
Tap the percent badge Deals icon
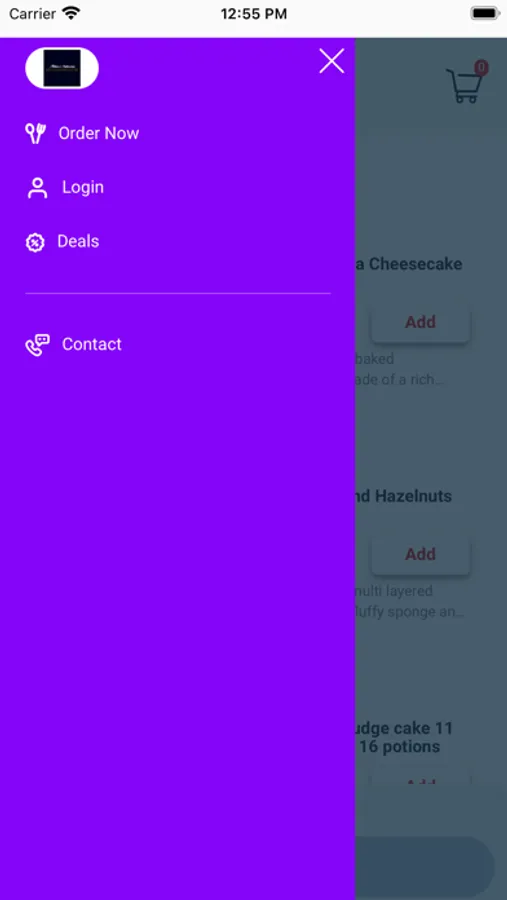pos(35,242)
